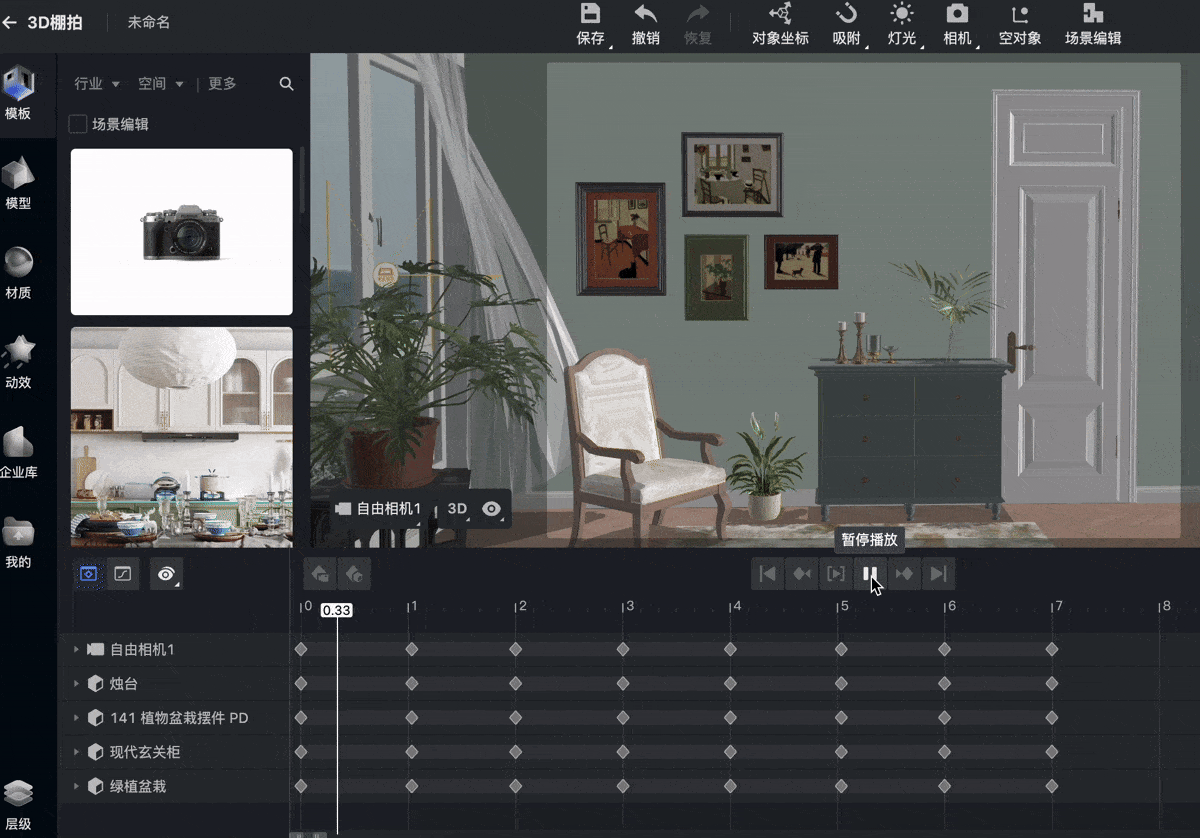The image size is (1200, 838).
Task: Click the 自由相机1 viewport camera button
Action: pyautogui.click(x=379, y=509)
